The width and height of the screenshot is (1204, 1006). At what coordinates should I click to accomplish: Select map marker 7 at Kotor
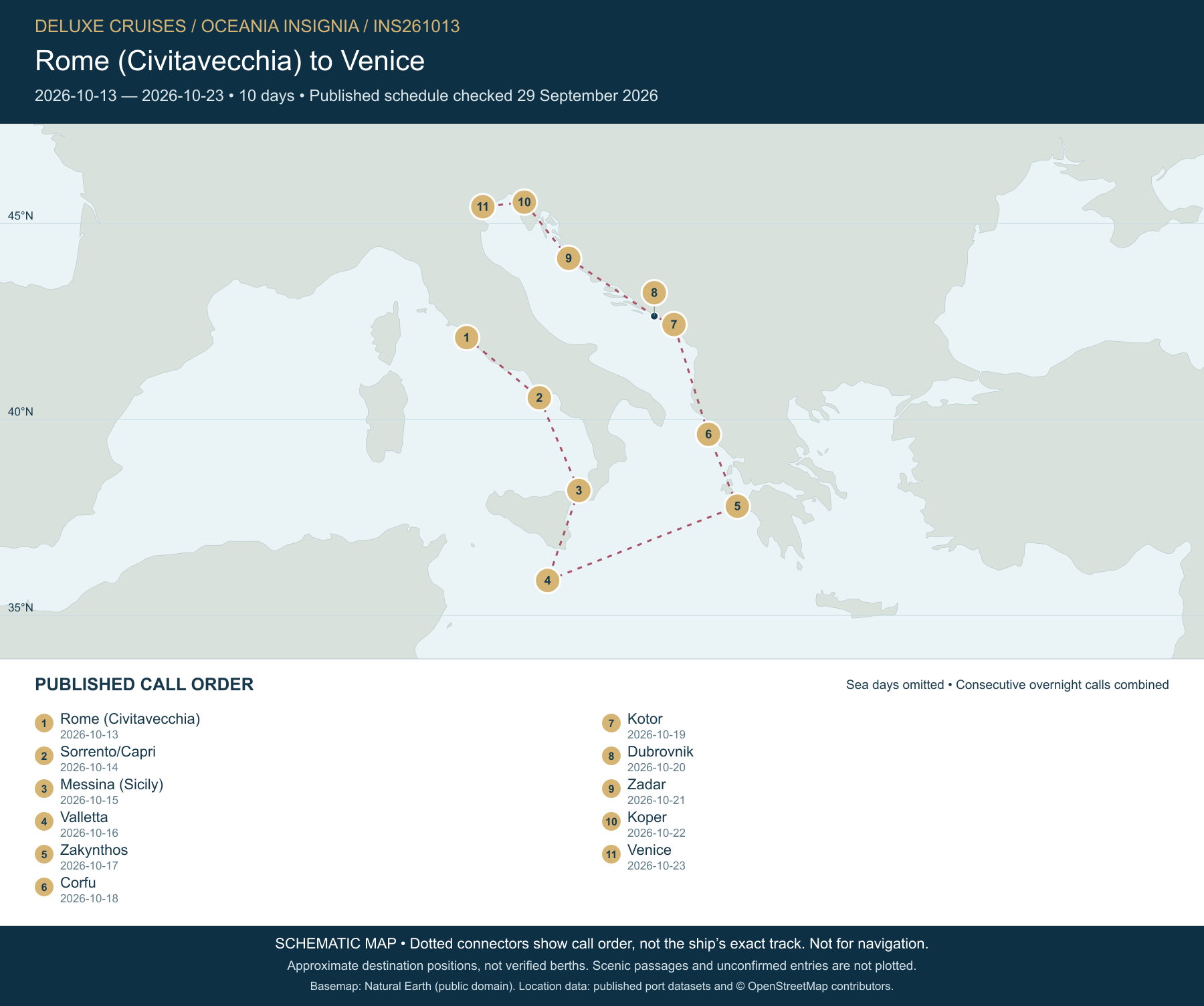click(x=674, y=324)
